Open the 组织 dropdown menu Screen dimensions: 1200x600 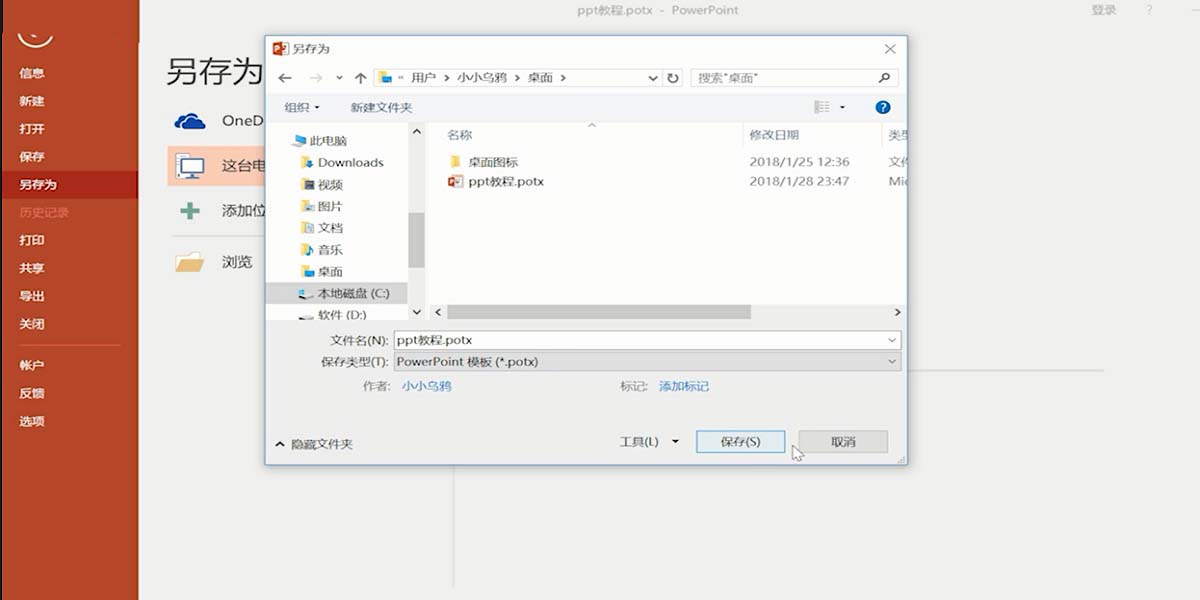pos(302,107)
